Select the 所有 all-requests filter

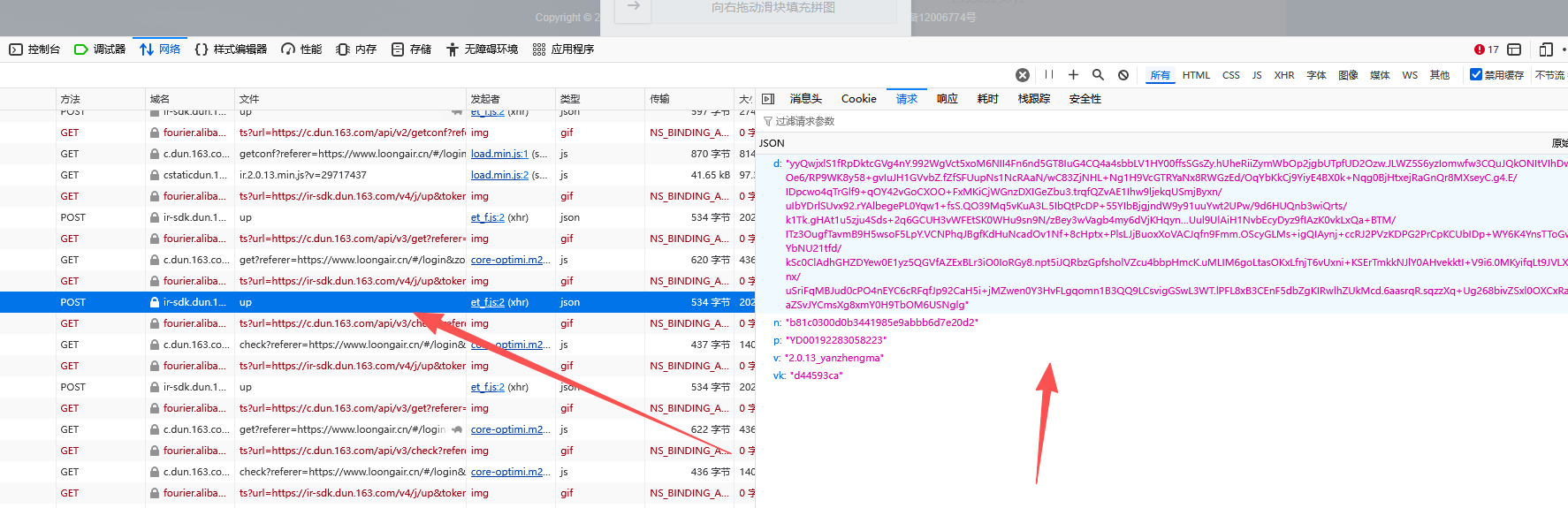(x=1160, y=75)
